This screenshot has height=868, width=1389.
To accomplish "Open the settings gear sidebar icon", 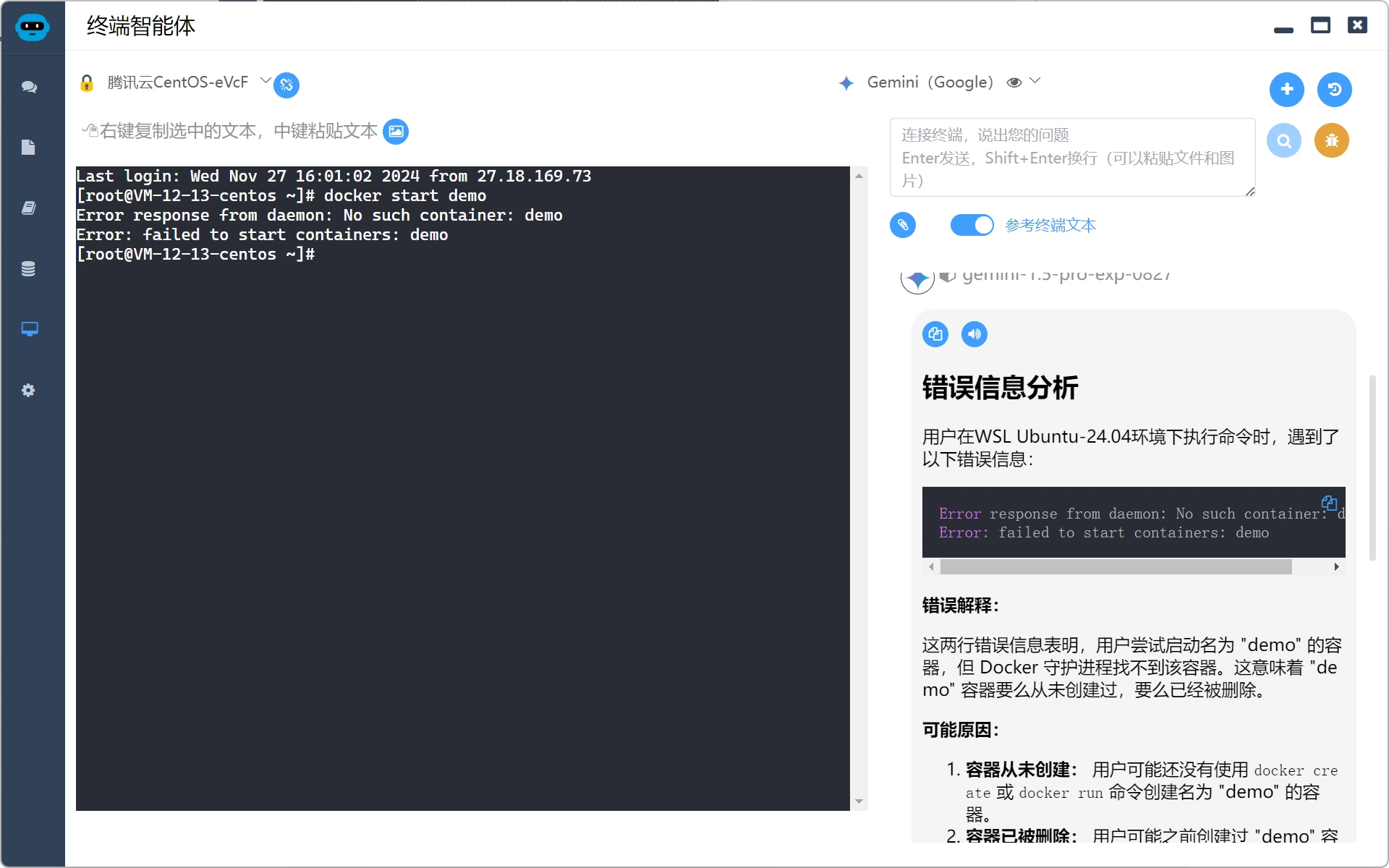I will click(x=28, y=391).
